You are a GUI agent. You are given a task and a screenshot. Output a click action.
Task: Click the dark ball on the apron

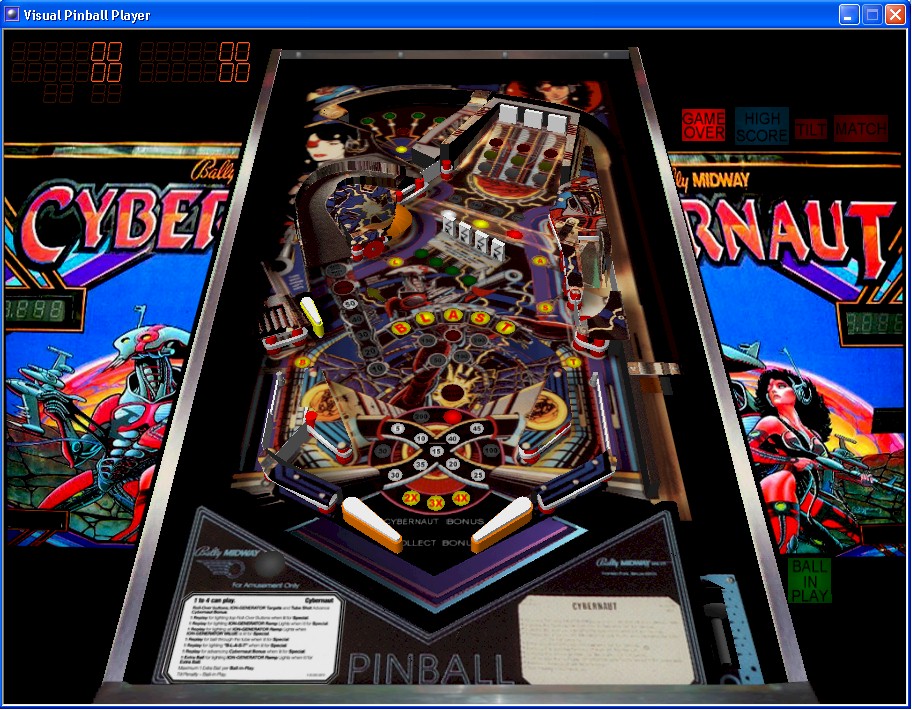point(268,563)
